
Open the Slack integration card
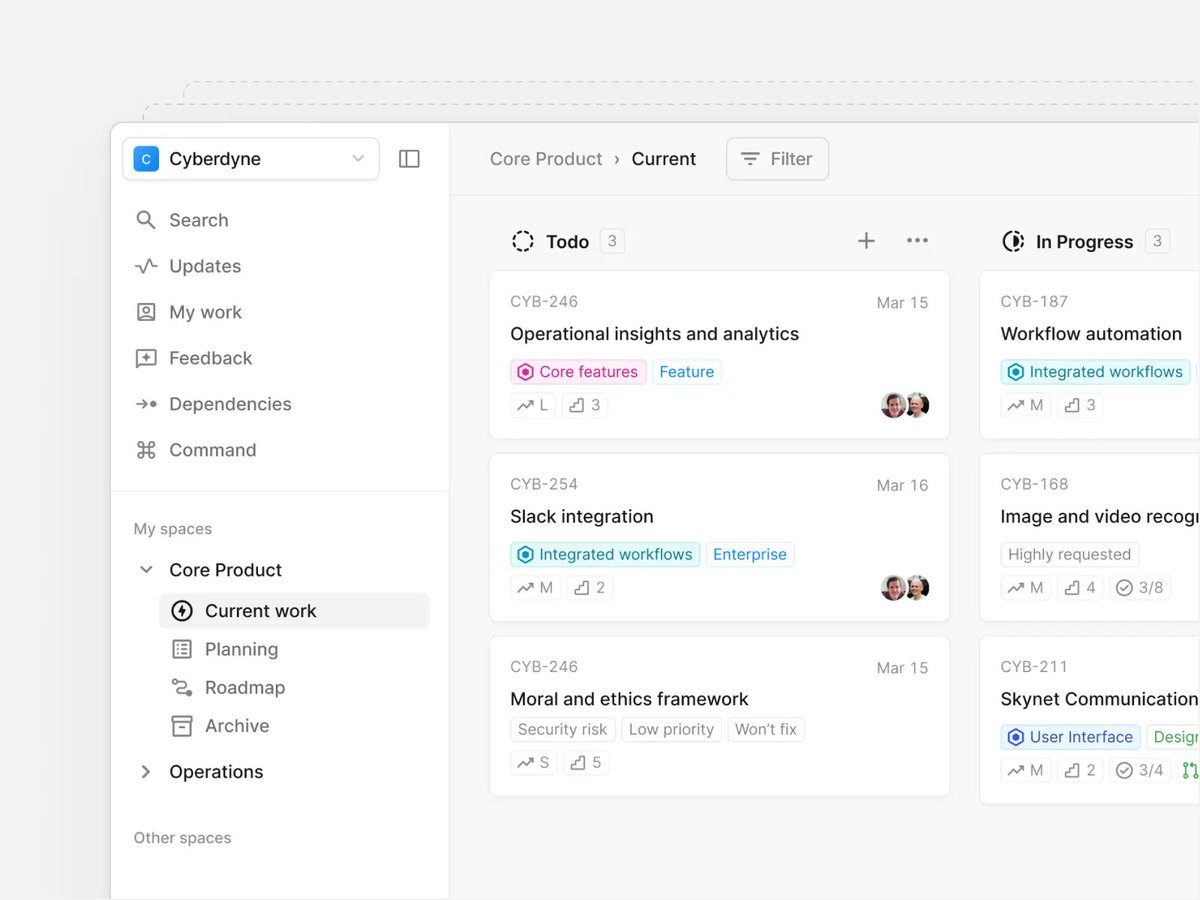tap(719, 537)
